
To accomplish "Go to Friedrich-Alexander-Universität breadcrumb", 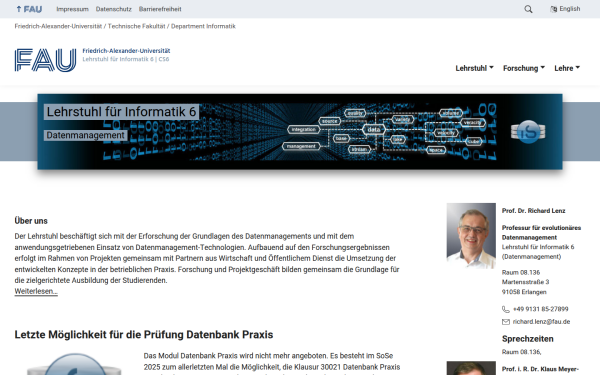I will (x=58, y=26).
